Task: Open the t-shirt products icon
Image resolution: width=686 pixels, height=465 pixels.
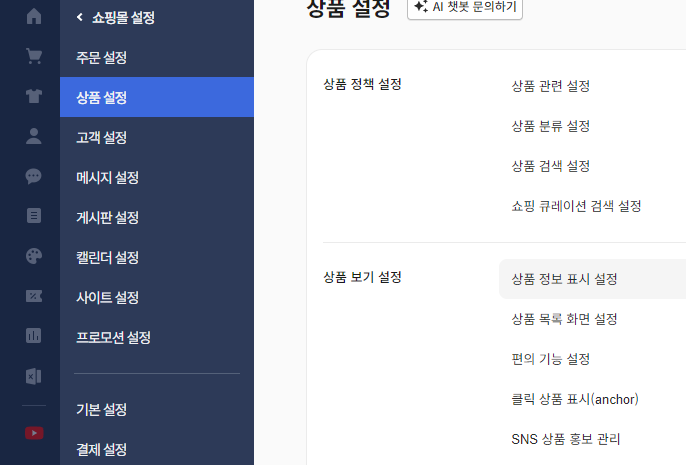Action: (x=34, y=96)
